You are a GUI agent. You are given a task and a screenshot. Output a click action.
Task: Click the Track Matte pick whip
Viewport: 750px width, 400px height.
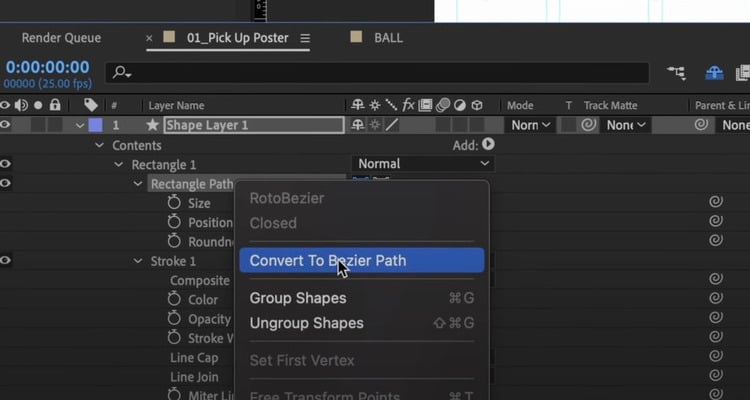589,125
